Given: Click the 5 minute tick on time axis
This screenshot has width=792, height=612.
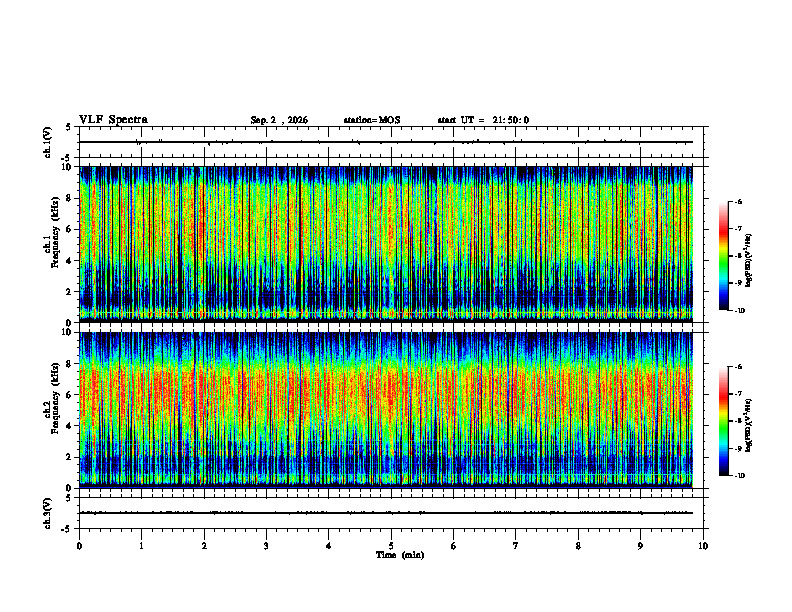Looking at the screenshot, I should (x=391, y=546).
